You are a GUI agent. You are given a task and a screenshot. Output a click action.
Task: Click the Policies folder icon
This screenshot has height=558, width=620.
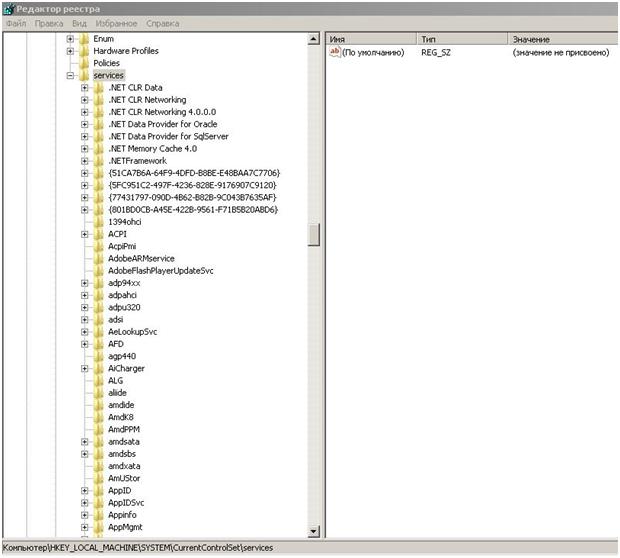85,63
